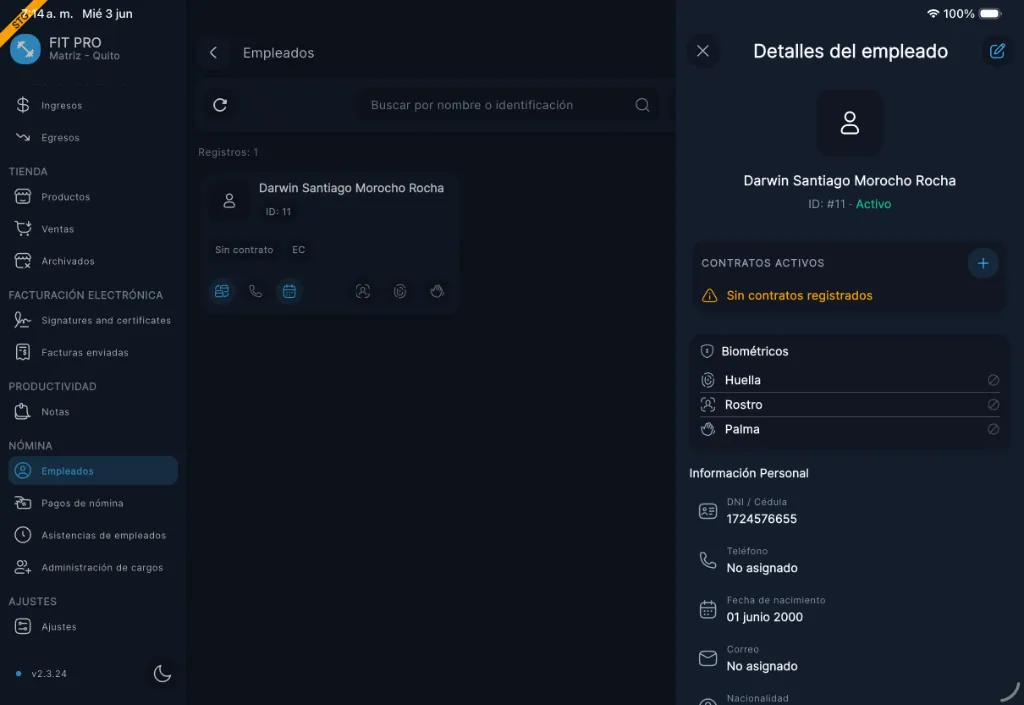
Task: Edit the employee details
Action: 997,51
